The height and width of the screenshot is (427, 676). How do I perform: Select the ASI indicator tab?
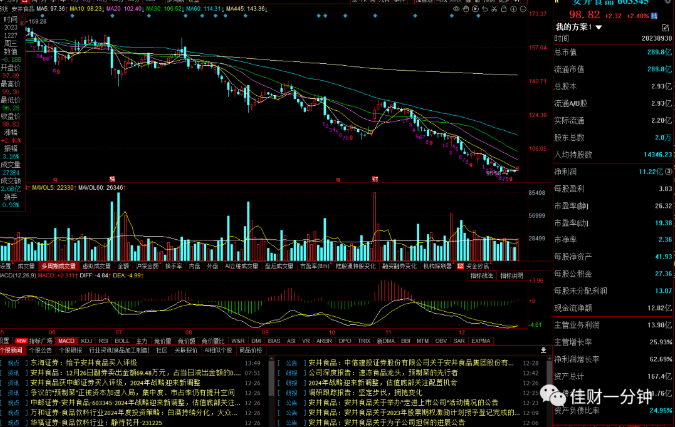(x=291, y=341)
